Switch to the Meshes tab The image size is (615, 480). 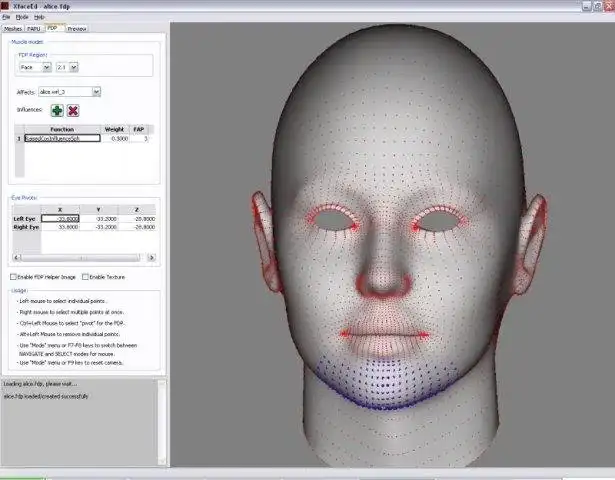13,29
